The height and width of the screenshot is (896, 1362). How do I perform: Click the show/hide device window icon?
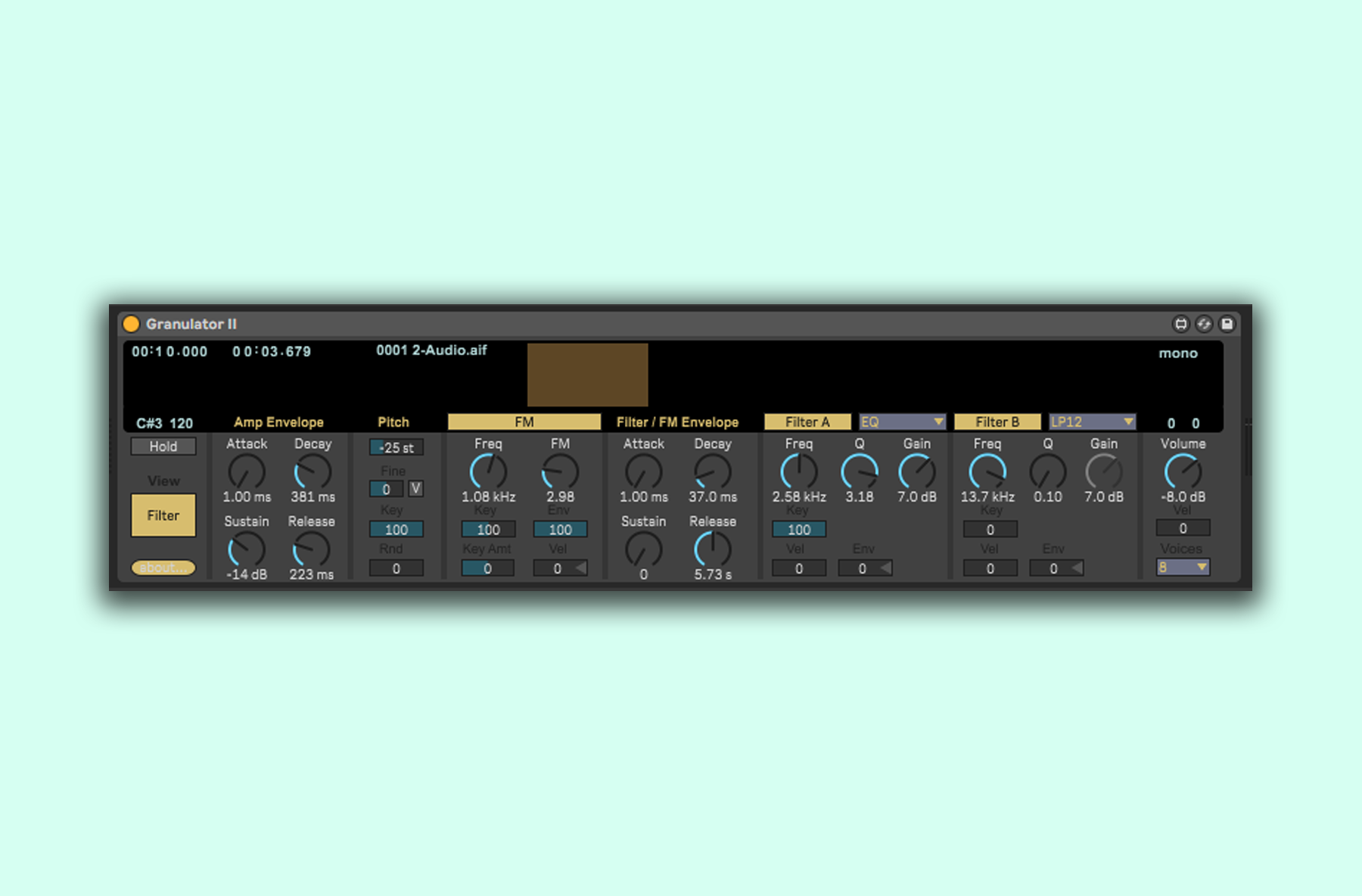point(1180,324)
